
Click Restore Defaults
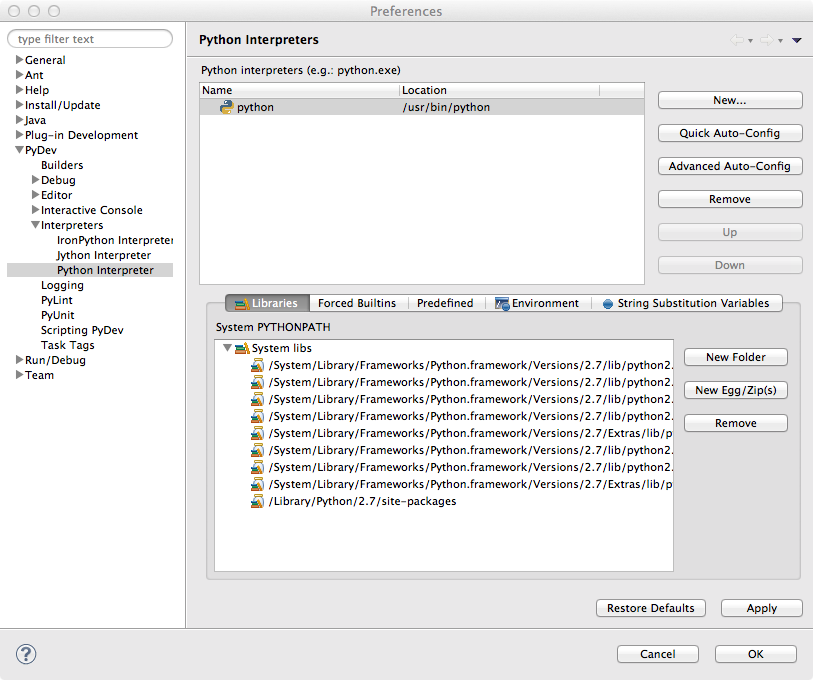651,608
